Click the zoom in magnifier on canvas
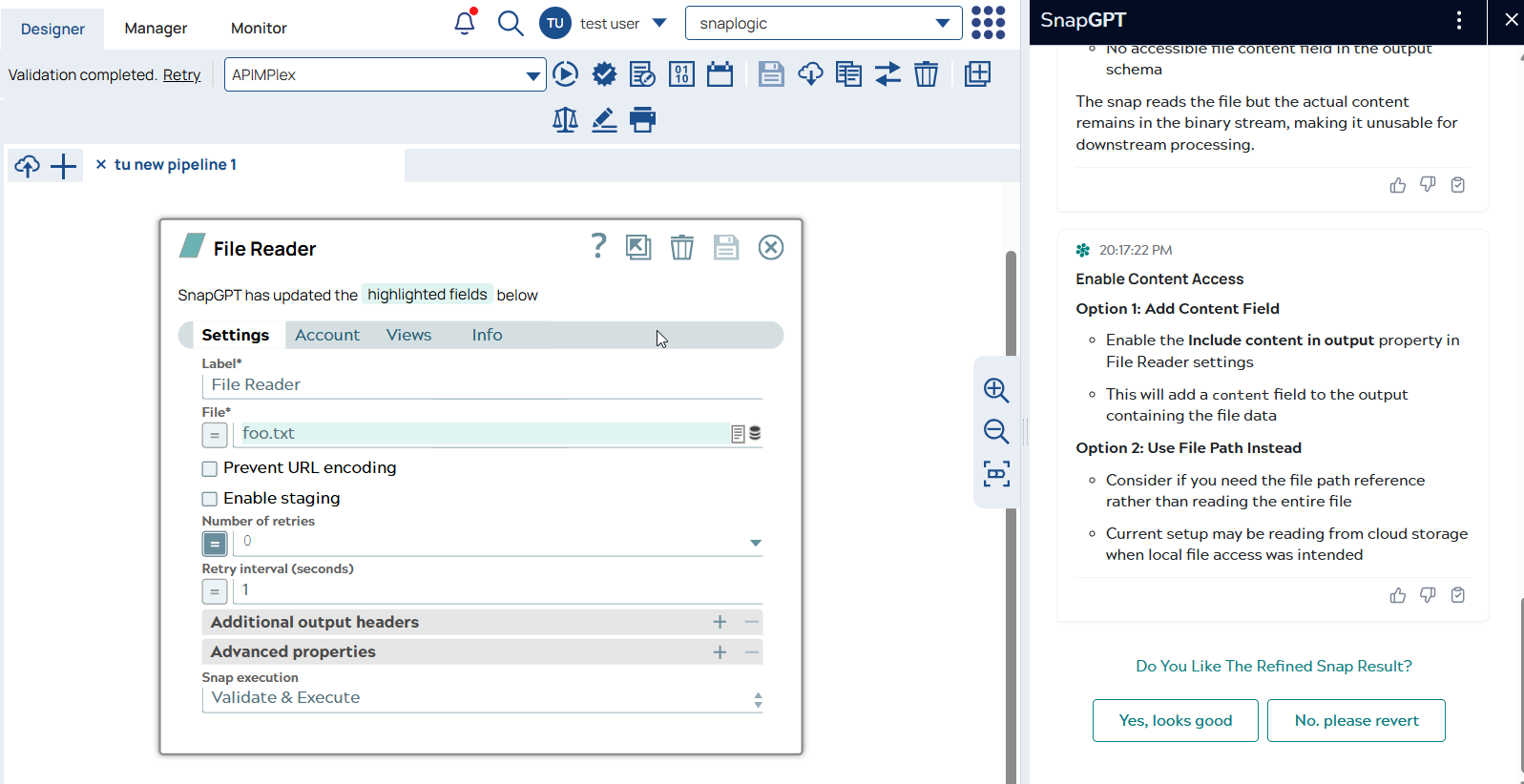Image resolution: width=1524 pixels, height=784 pixels. [996, 390]
